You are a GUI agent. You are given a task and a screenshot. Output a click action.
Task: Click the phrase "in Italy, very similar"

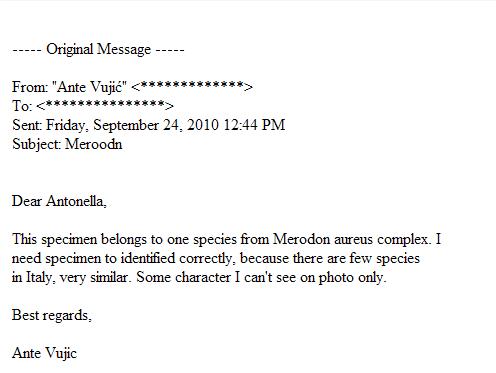(71, 277)
